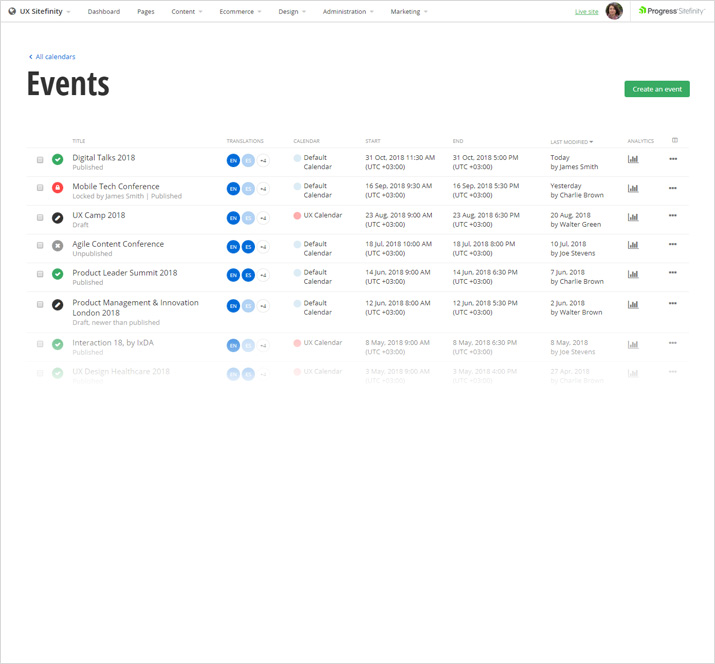Select checkbox for UX Camp 2018
Screen dimensions: 715x664
(40, 218)
